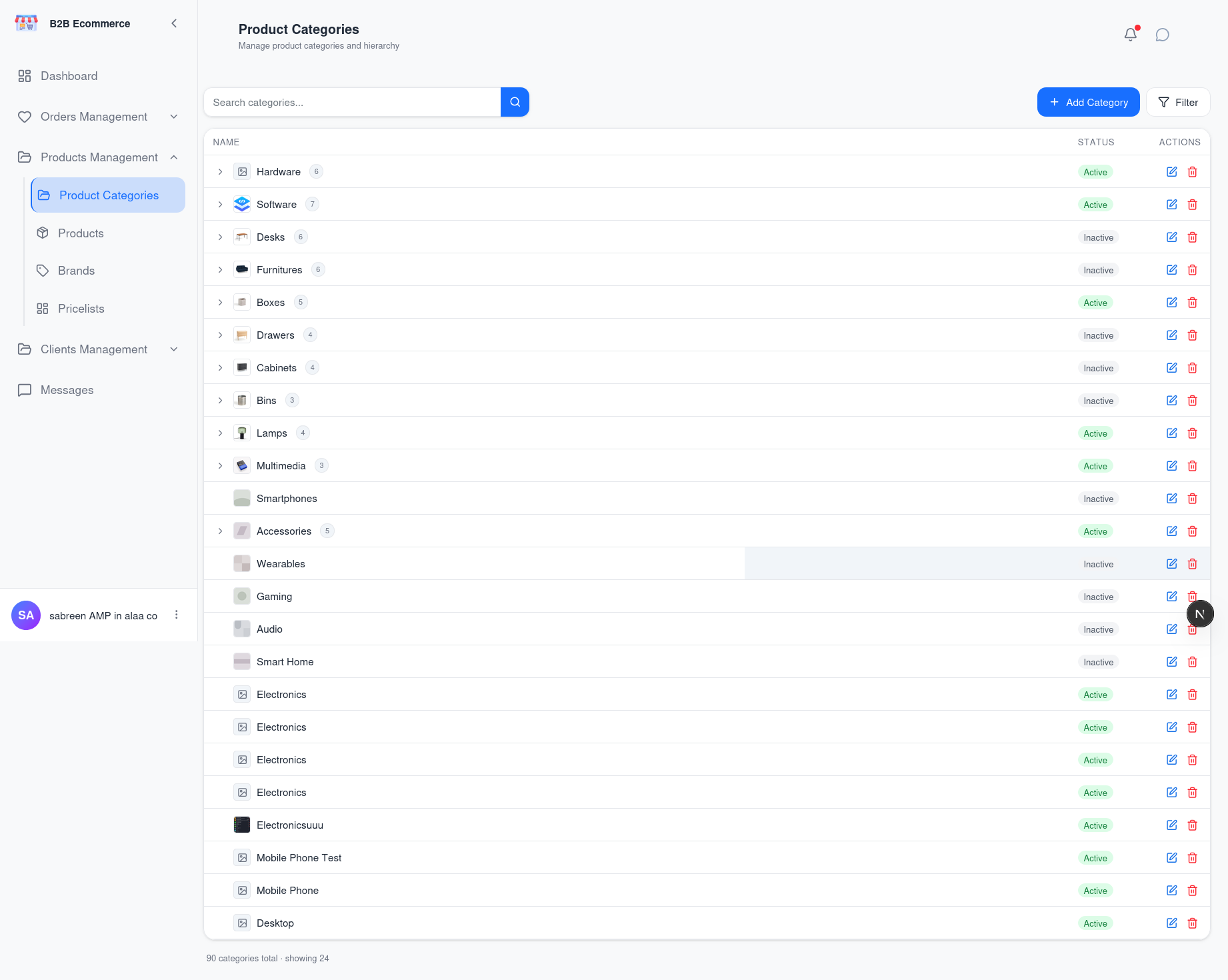Click the B2B Ecommerce logo

click(26, 23)
